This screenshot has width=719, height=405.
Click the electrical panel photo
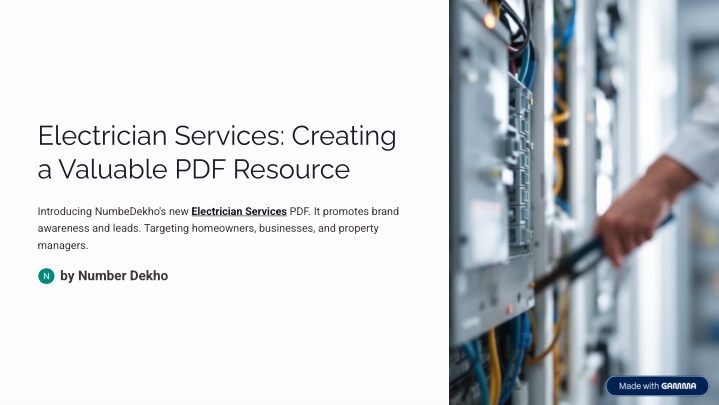[x=584, y=202]
